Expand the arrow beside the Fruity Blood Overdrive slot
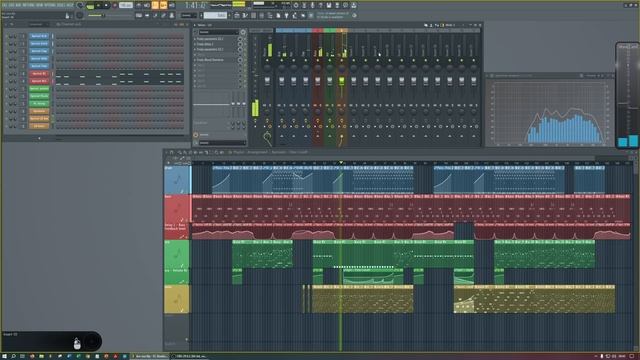 coord(195,60)
